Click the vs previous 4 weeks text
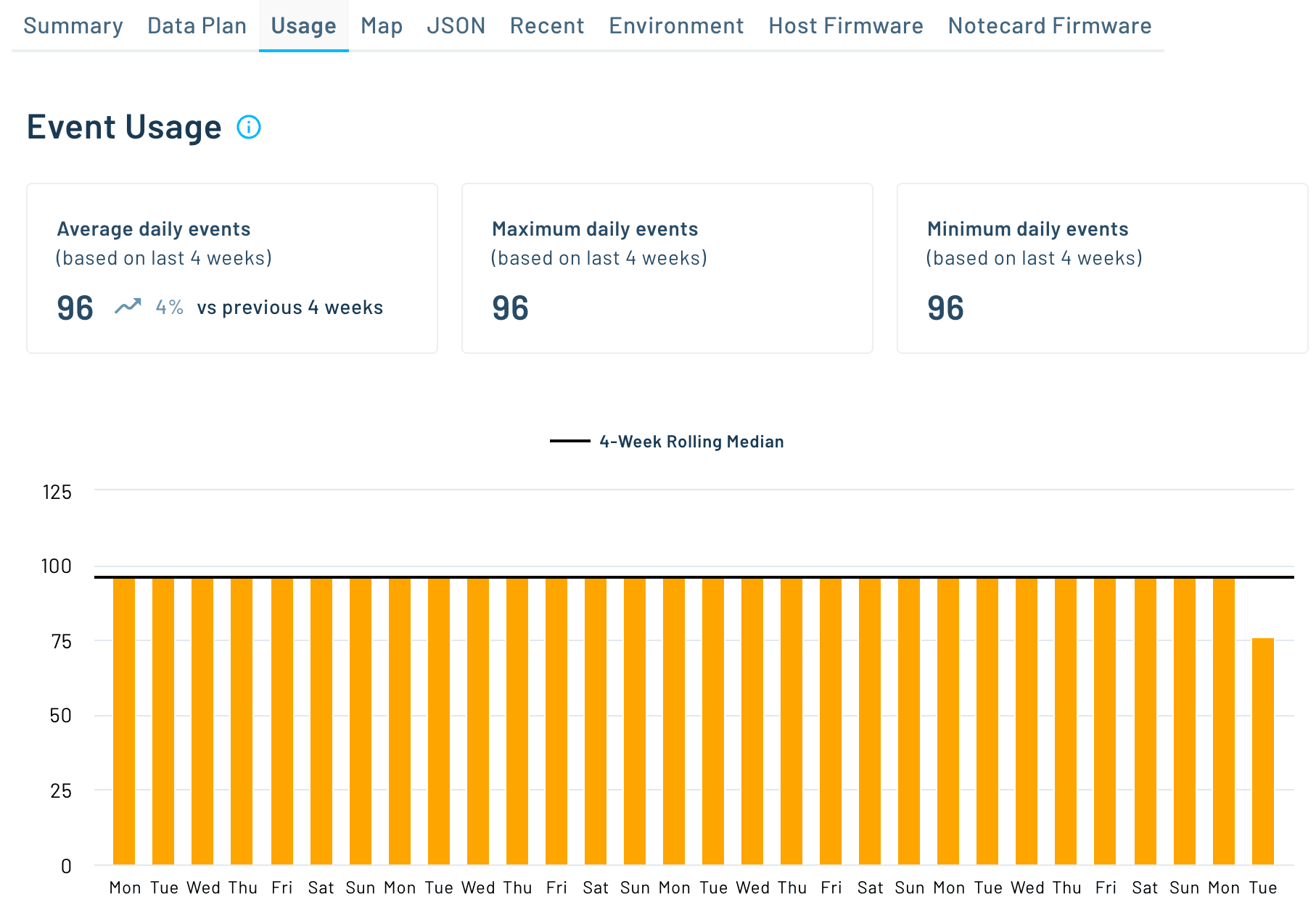Image resolution: width=1316 pixels, height=921 pixels. click(x=289, y=307)
